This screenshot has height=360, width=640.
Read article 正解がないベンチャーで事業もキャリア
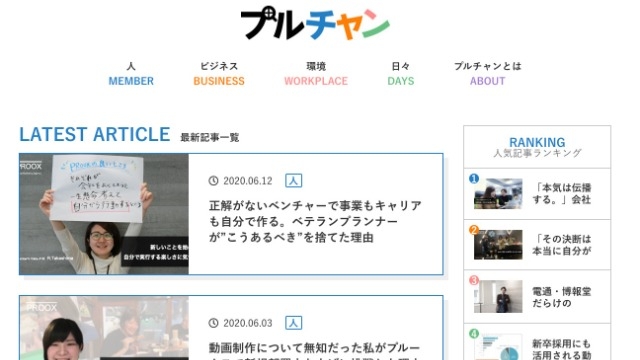point(315,222)
